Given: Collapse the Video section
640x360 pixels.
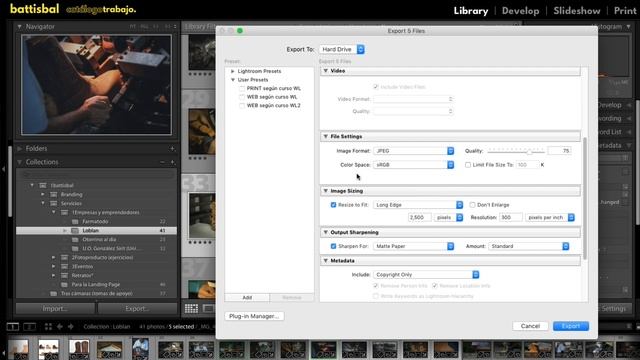Looking at the screenshot, I should point(326,71).
